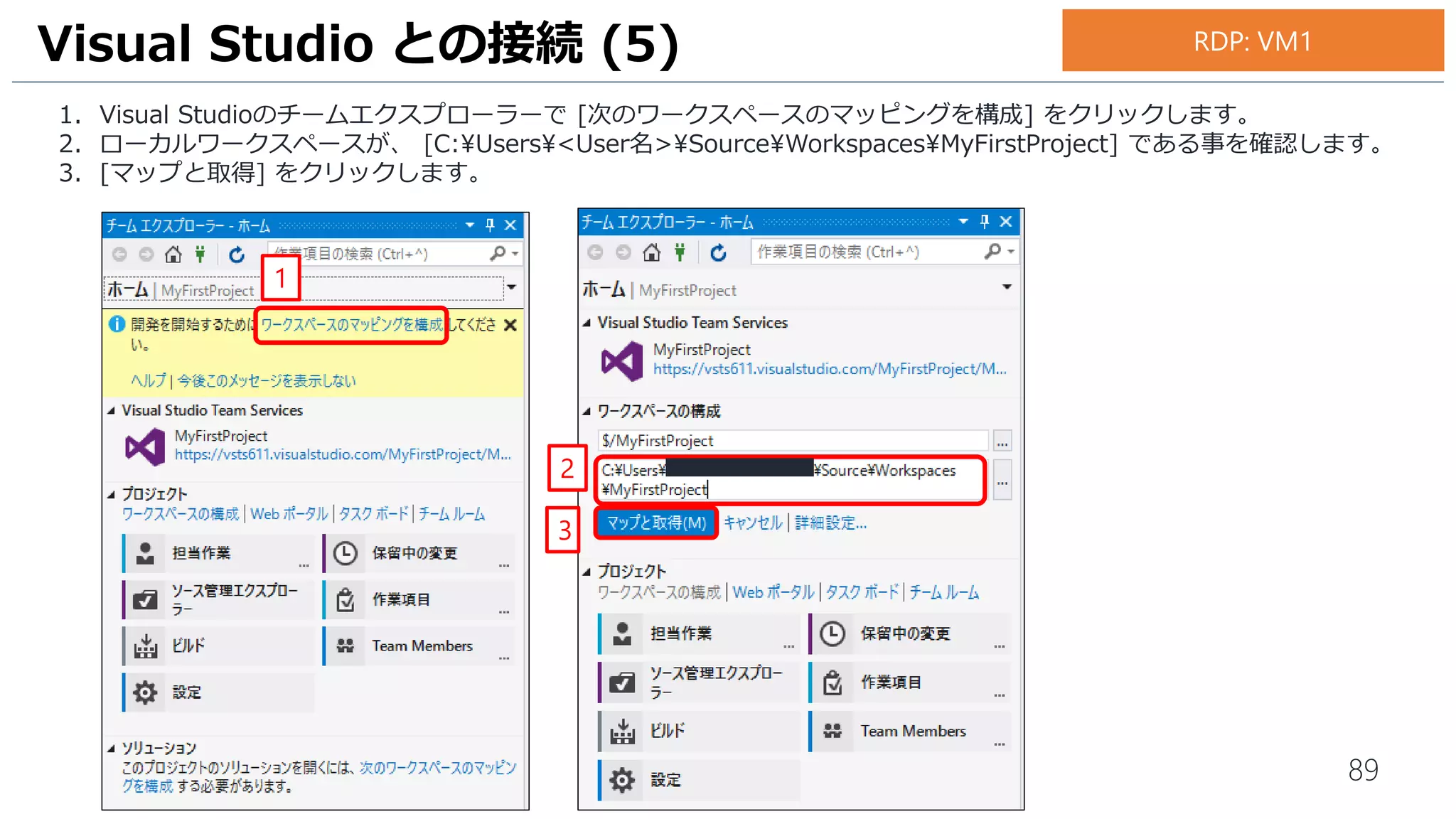The image size is (1456, 819).
Task: Open Team Members tile in left panel
Action: (418, 646)
